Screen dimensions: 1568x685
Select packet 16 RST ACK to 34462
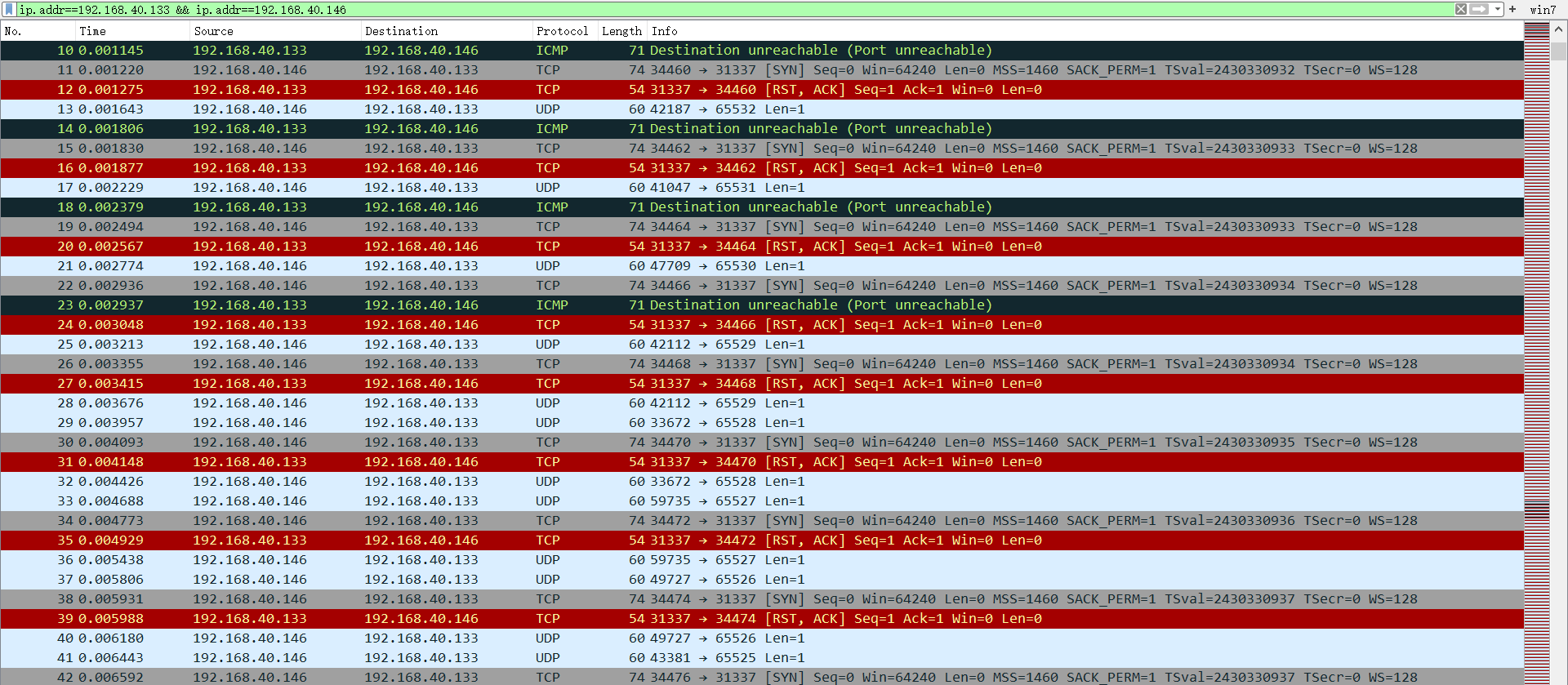click(x=762, y=168)
